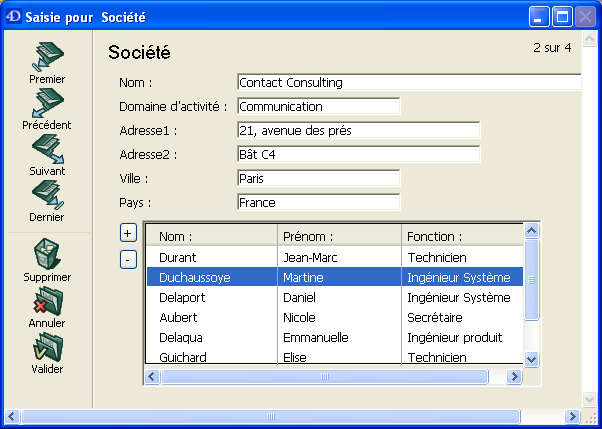
Task: Remove contact row with minus button
Action: pyautogui.click(x=128, y=260)
